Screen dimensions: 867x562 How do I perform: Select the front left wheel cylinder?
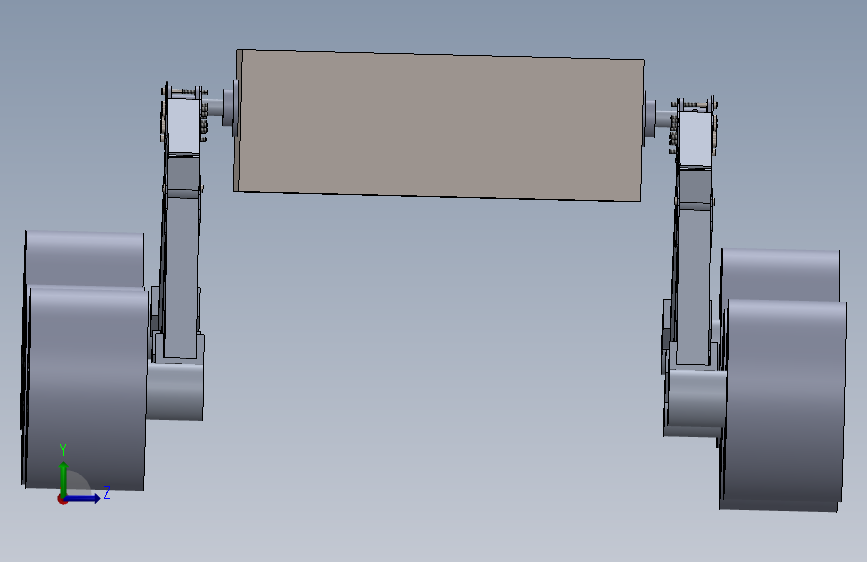click(86, 387)
